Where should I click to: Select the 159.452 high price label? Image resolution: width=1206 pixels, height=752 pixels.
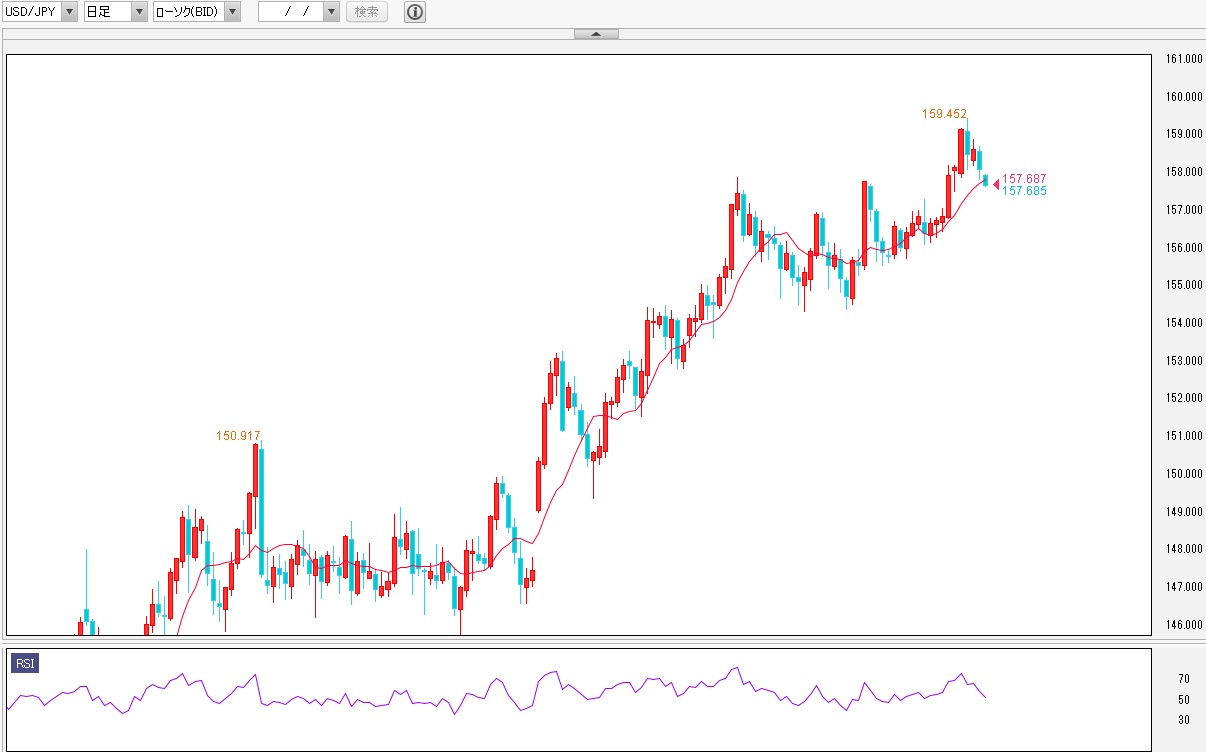tap(944, 114)
